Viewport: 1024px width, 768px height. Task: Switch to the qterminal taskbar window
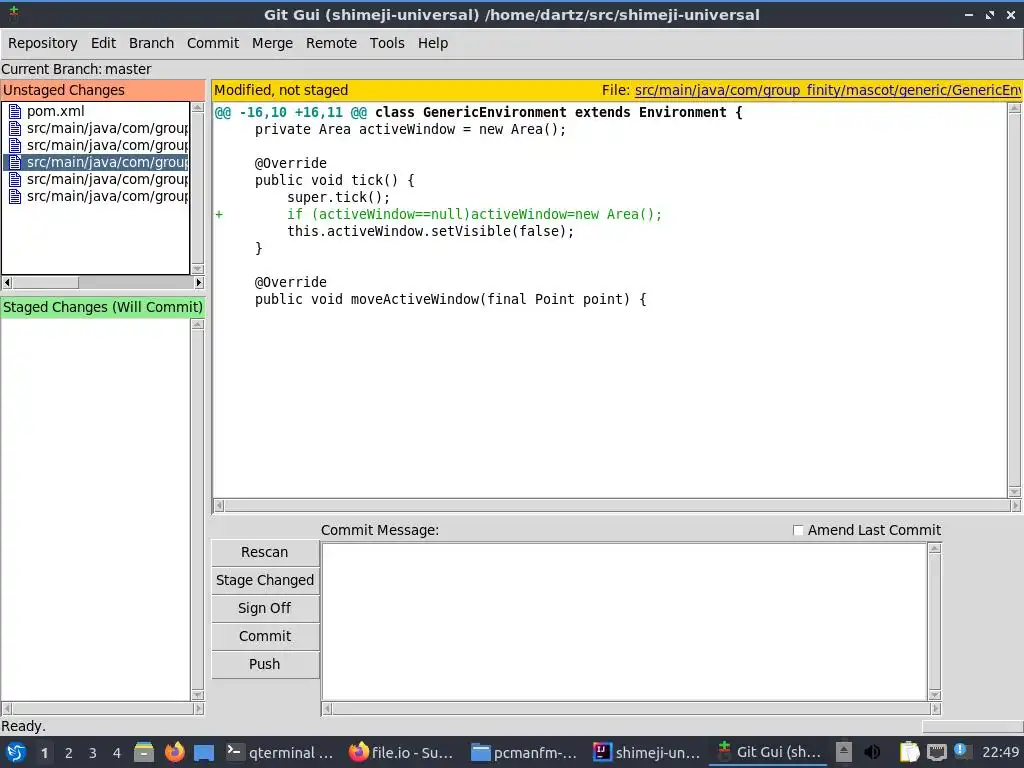[281, 752]
